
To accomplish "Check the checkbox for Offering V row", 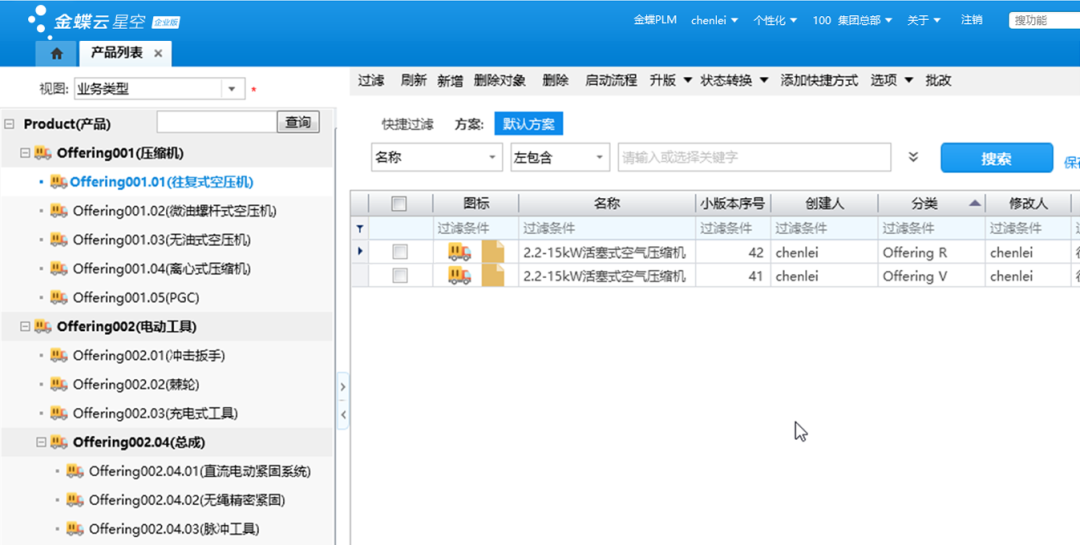I will click(399, 276).
